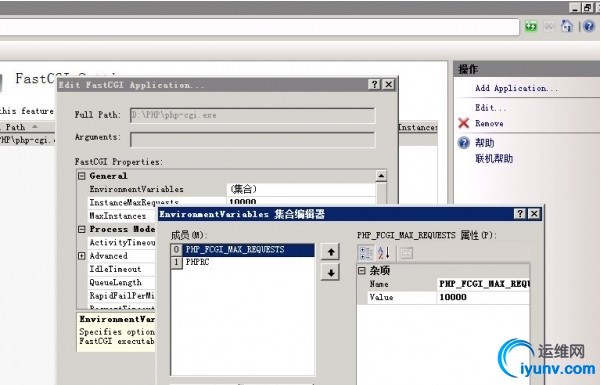Click the help question mark in EnvironmentVariables dialog
Screen dimensions: 601x385
(x=520, y=214)
